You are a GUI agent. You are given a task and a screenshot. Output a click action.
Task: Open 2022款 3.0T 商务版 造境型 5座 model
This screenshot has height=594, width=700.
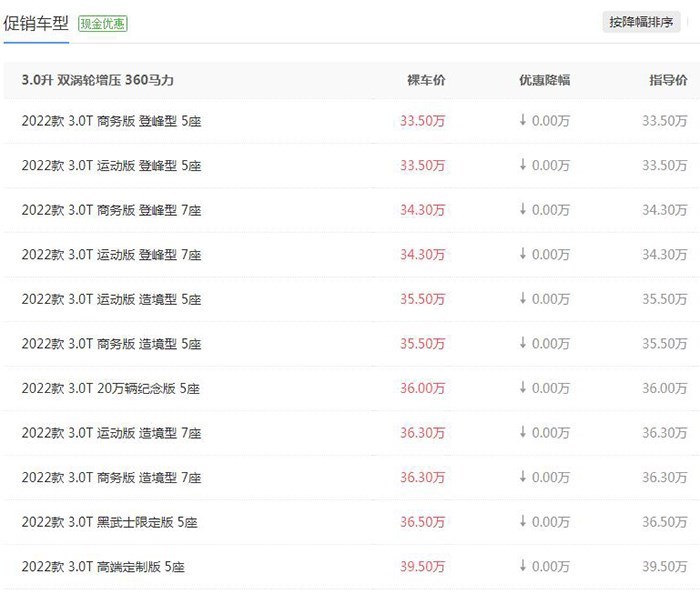pos(111,344)
